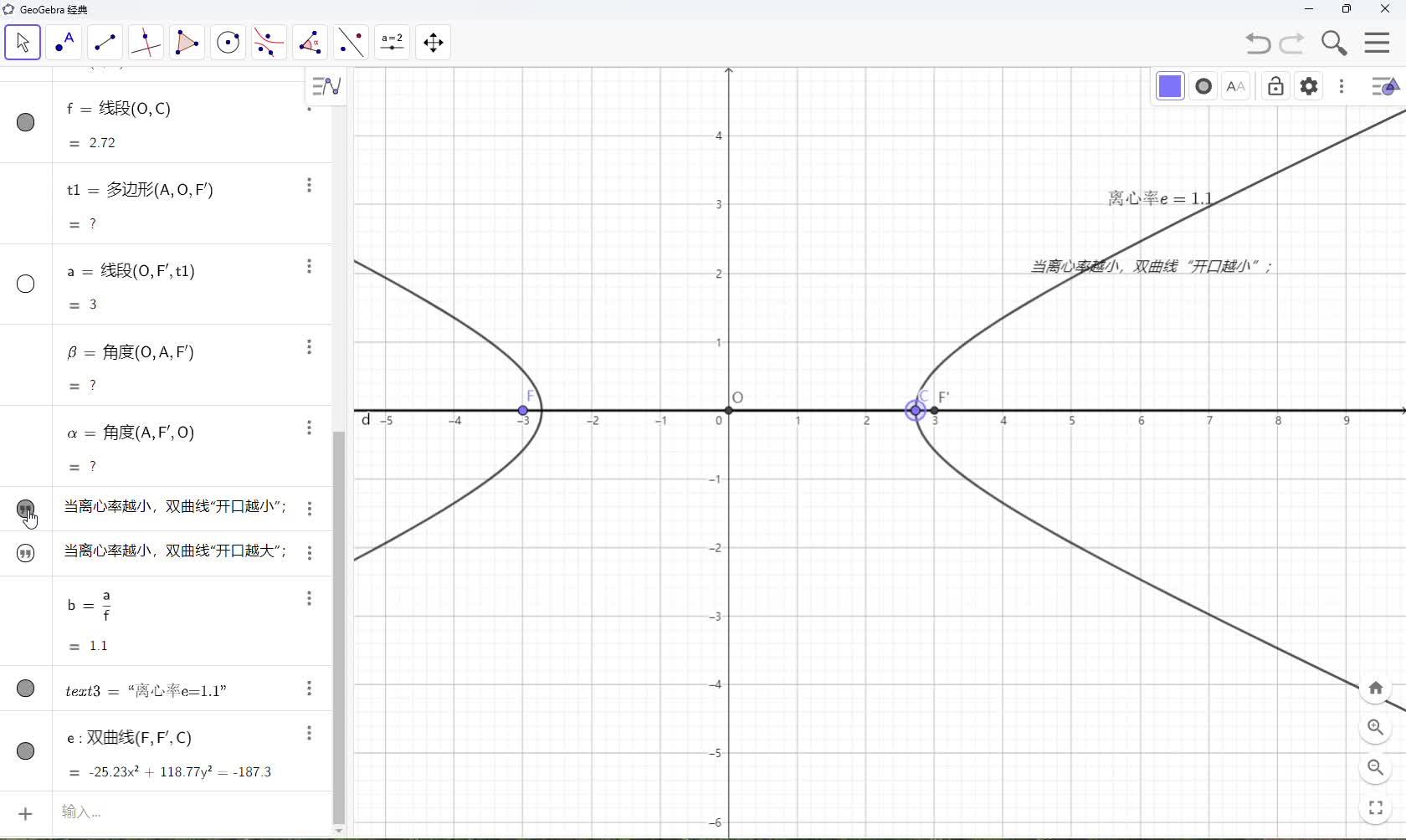This screenshot has height=840, width=1406.
Task: Select point F on the graph
Action: (x=523, y=411)
